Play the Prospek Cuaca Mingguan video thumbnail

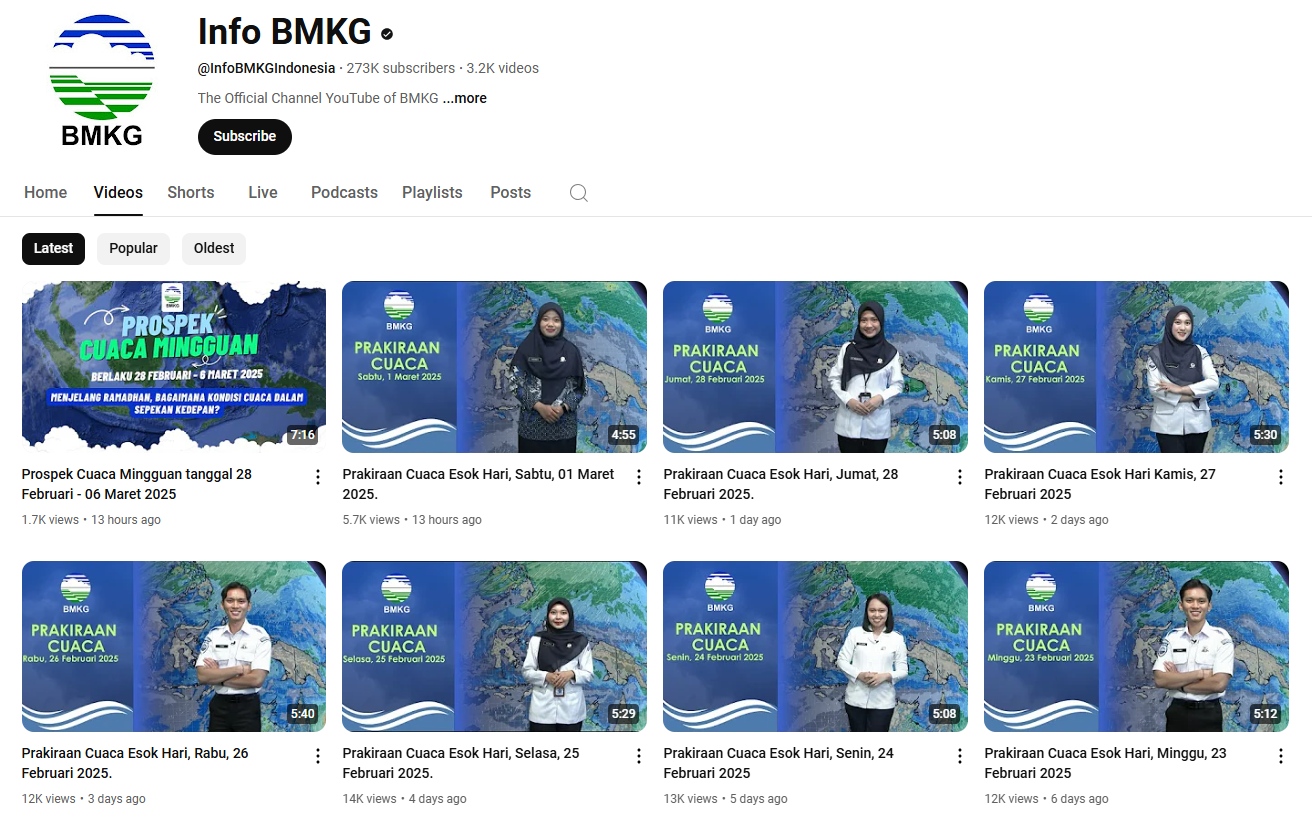coord(174,366)
